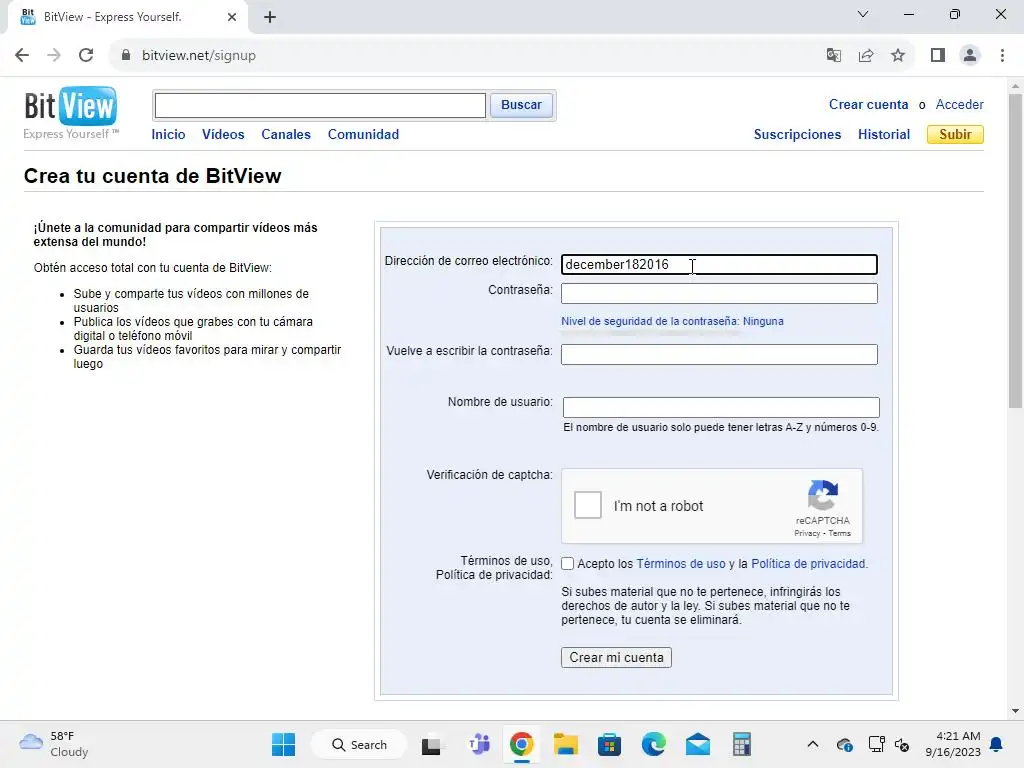The height and width of the screenshot is (768, 1024).
Task: Focus the site search field
Action: pyautogui.click(x=320, y=105)
